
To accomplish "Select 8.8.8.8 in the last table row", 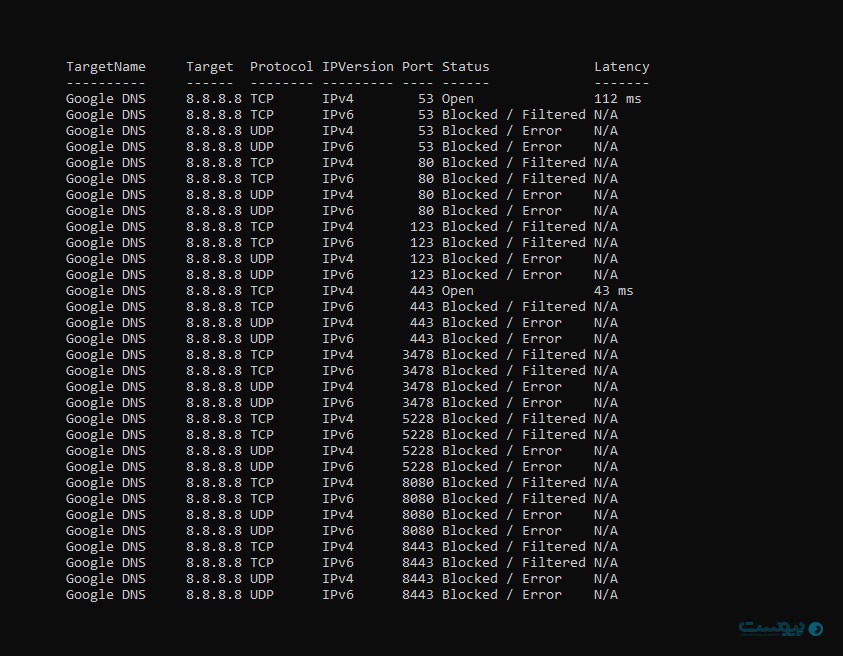I will point(213,595).
